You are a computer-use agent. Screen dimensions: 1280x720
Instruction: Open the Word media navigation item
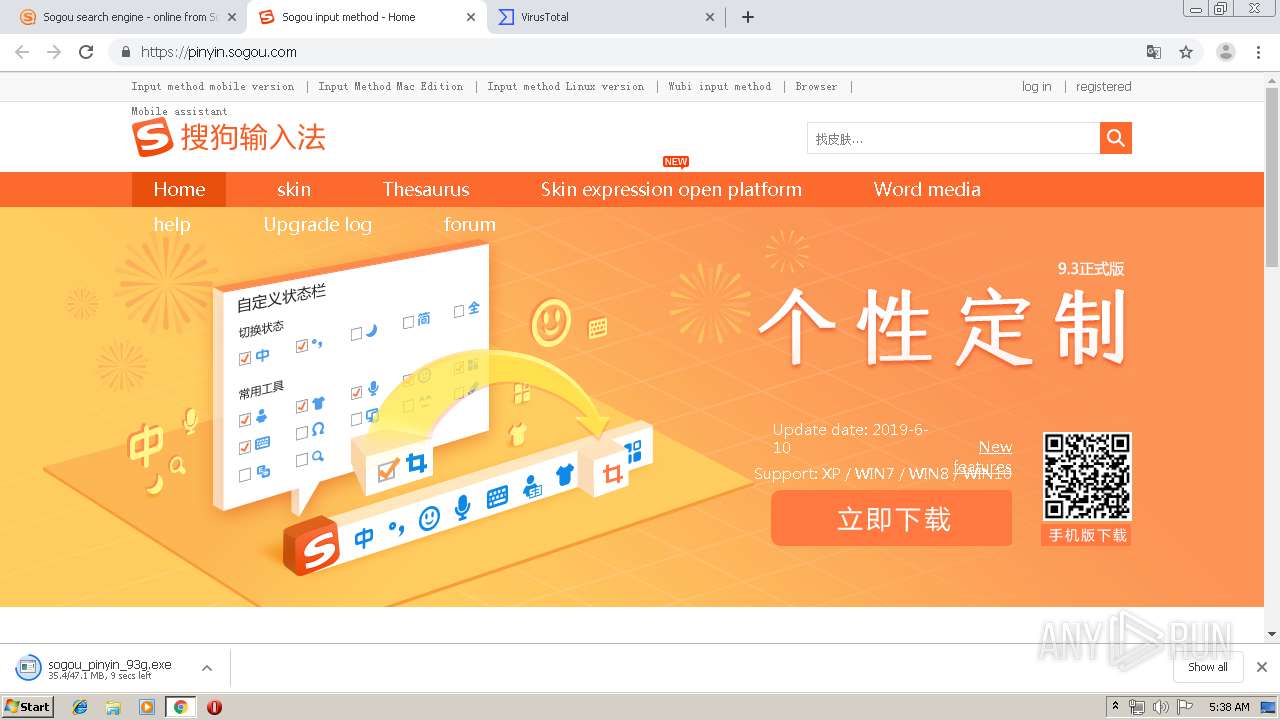pos(927,189)
